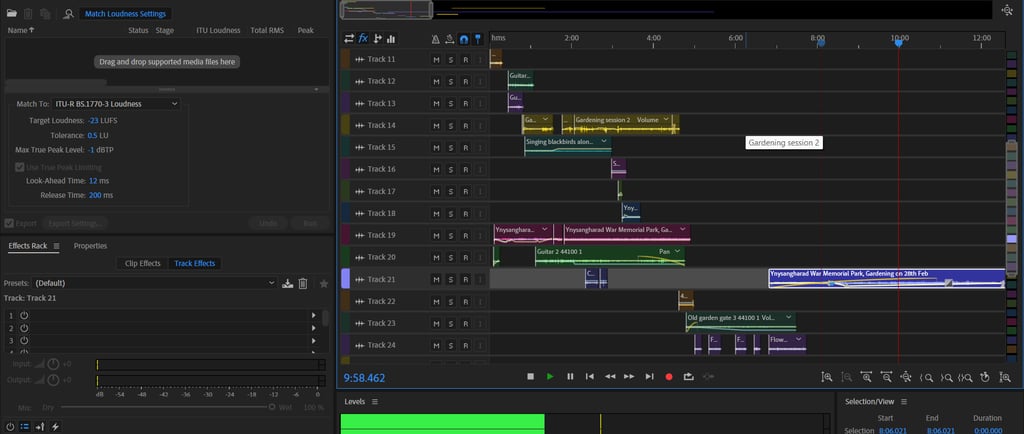Switch to the Properties tab

[x=90, y=246]
